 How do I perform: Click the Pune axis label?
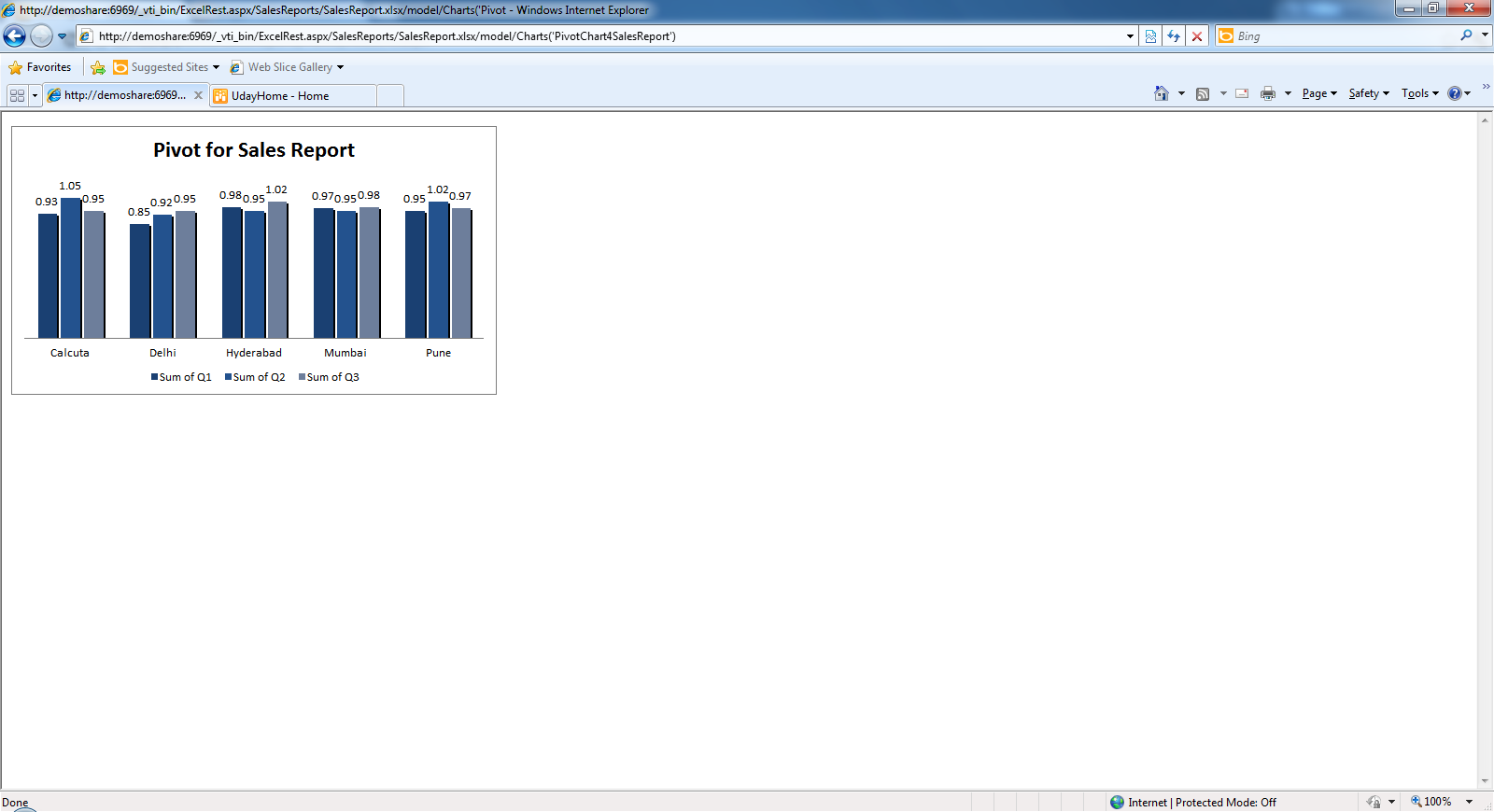point(438,353)
